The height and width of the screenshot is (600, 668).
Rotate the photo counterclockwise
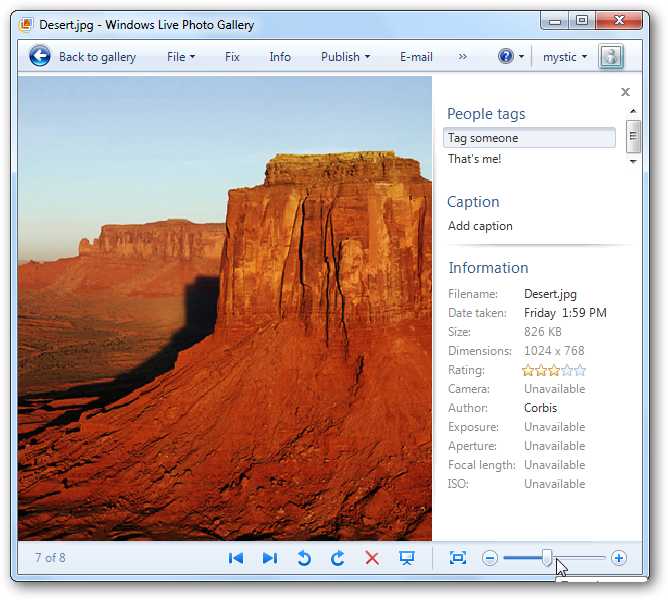pyautogui.click(x=304, y=558)
